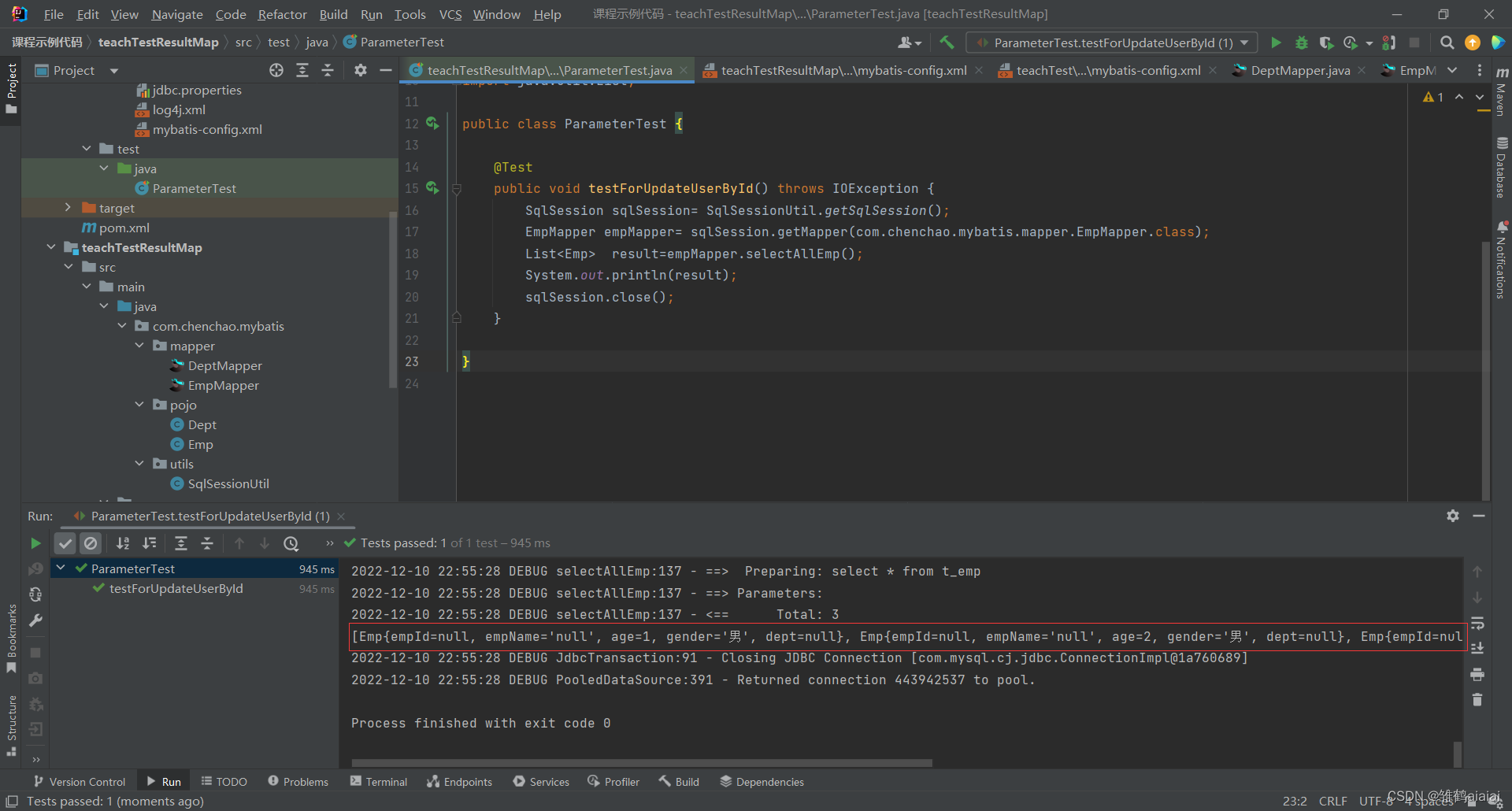
Task: Open the Terminal tool window tab
Action: click(379, 781)
